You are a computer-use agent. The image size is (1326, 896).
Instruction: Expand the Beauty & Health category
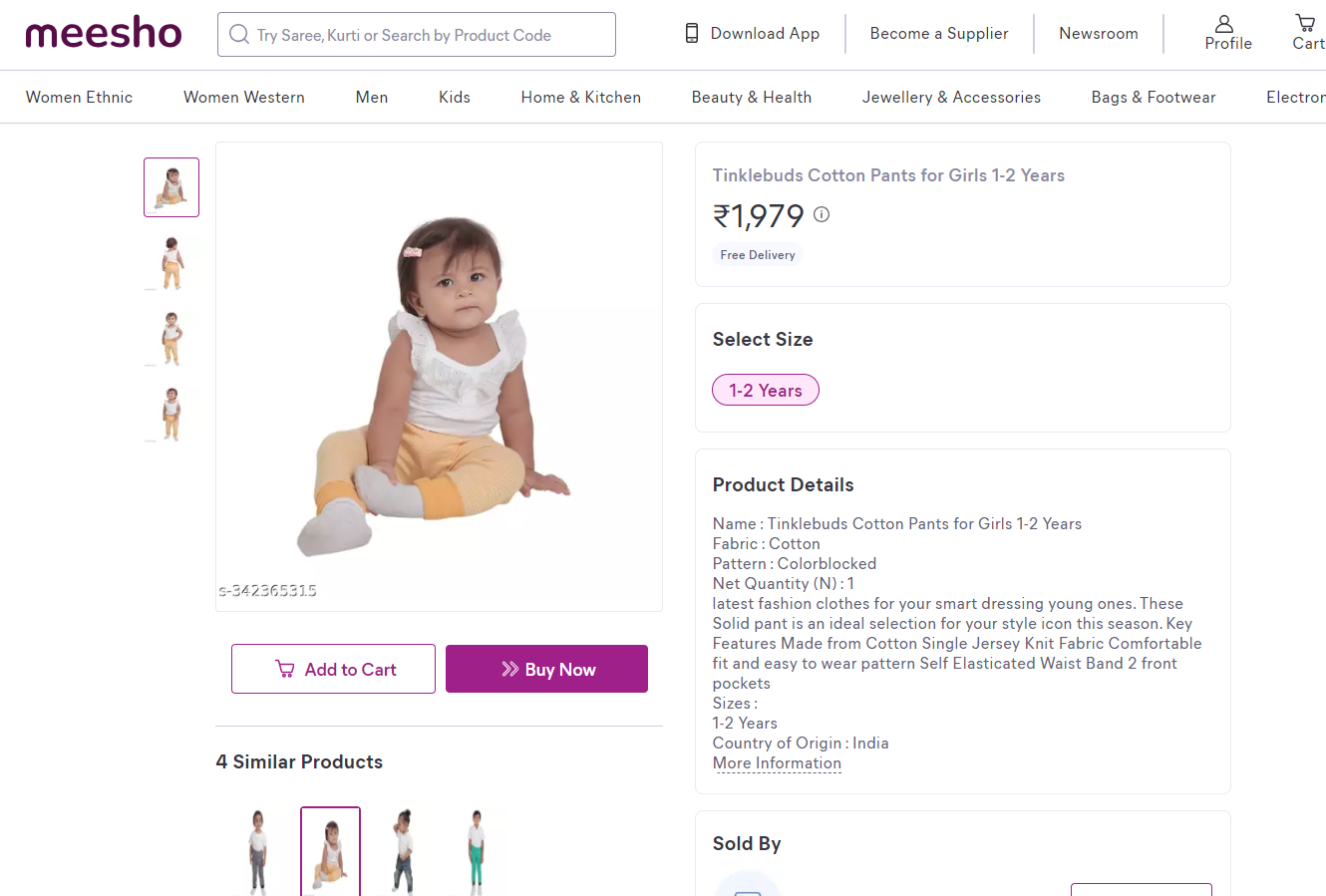tap(752, 97)
